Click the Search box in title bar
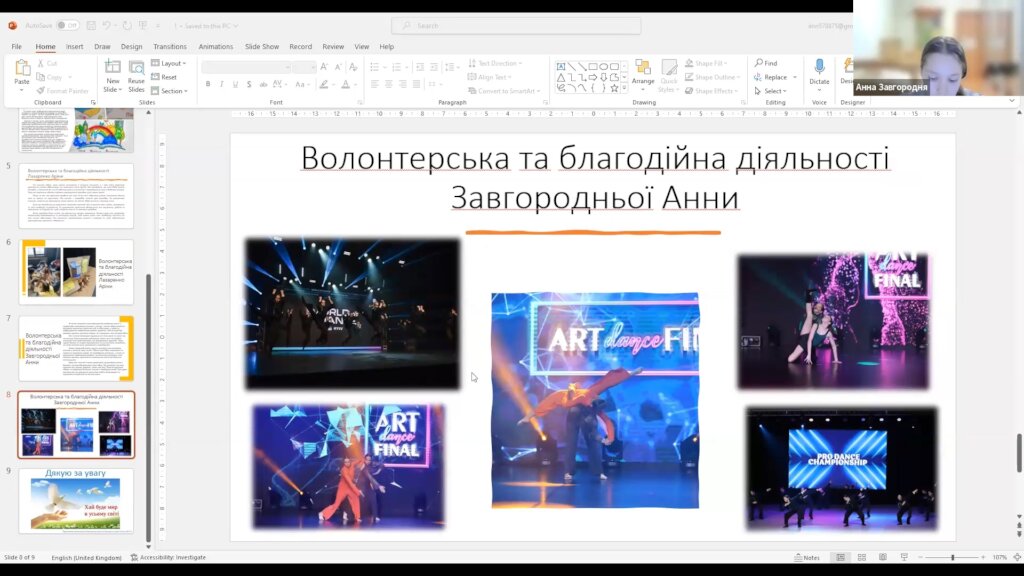This screenshot has width=1024, height=576. tap(516, 25)
